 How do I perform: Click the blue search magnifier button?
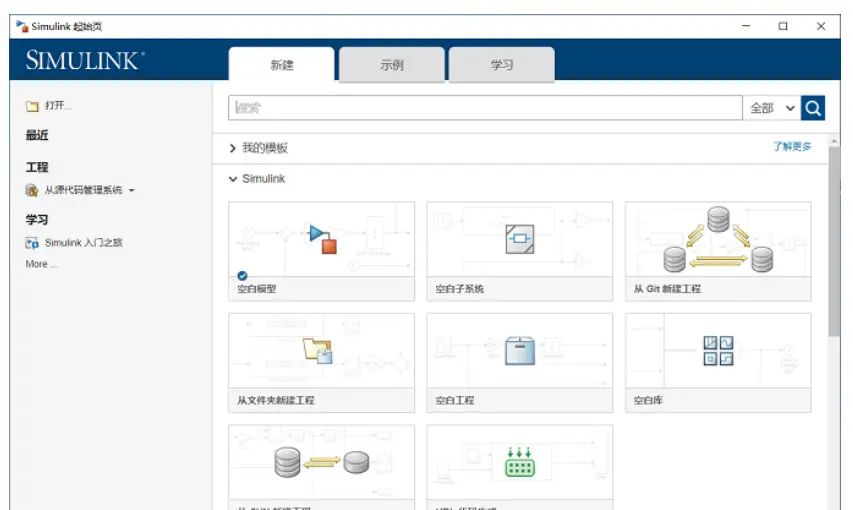(813, 108)
